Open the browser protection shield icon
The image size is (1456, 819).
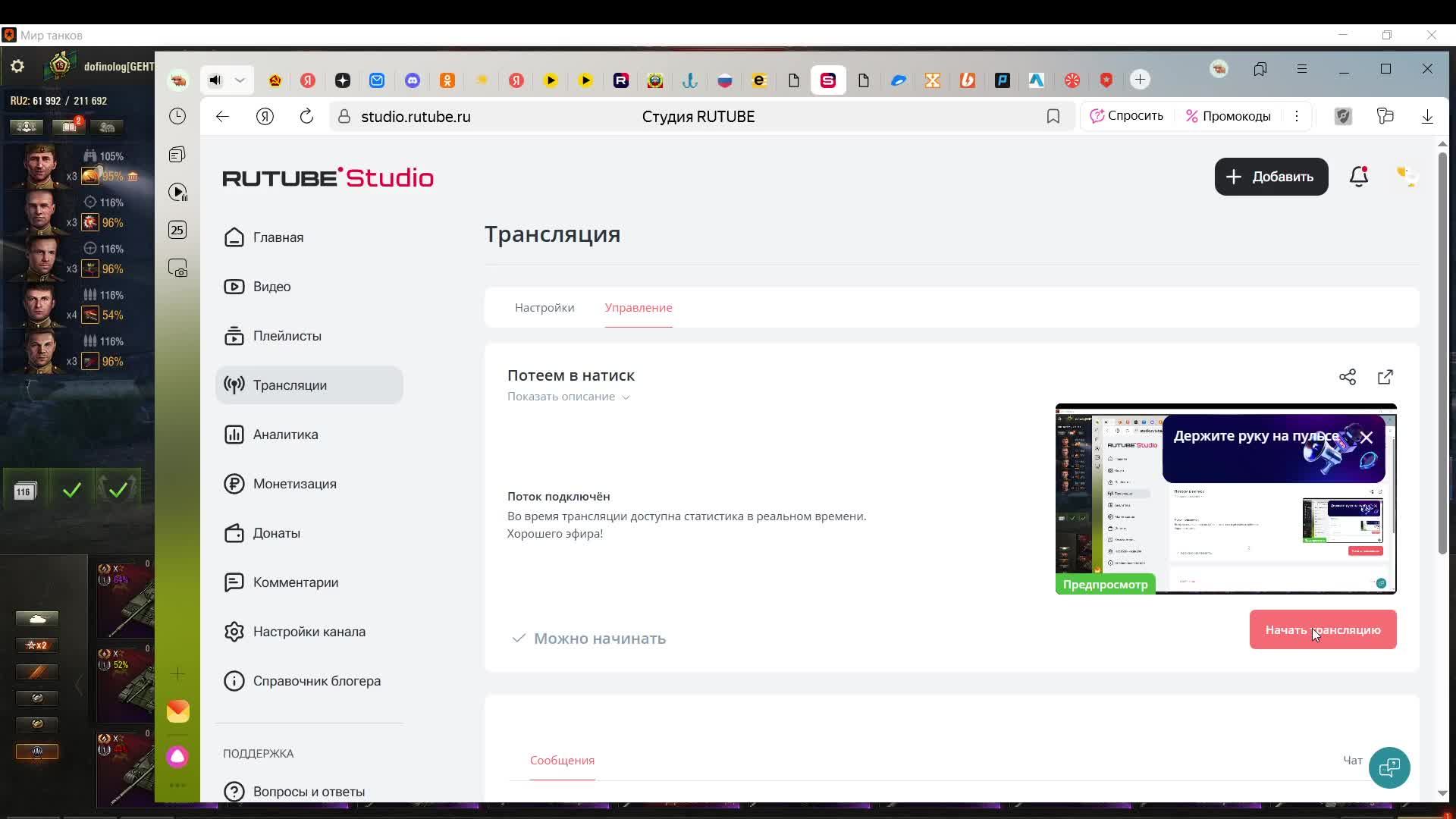tap(1343, 116)
